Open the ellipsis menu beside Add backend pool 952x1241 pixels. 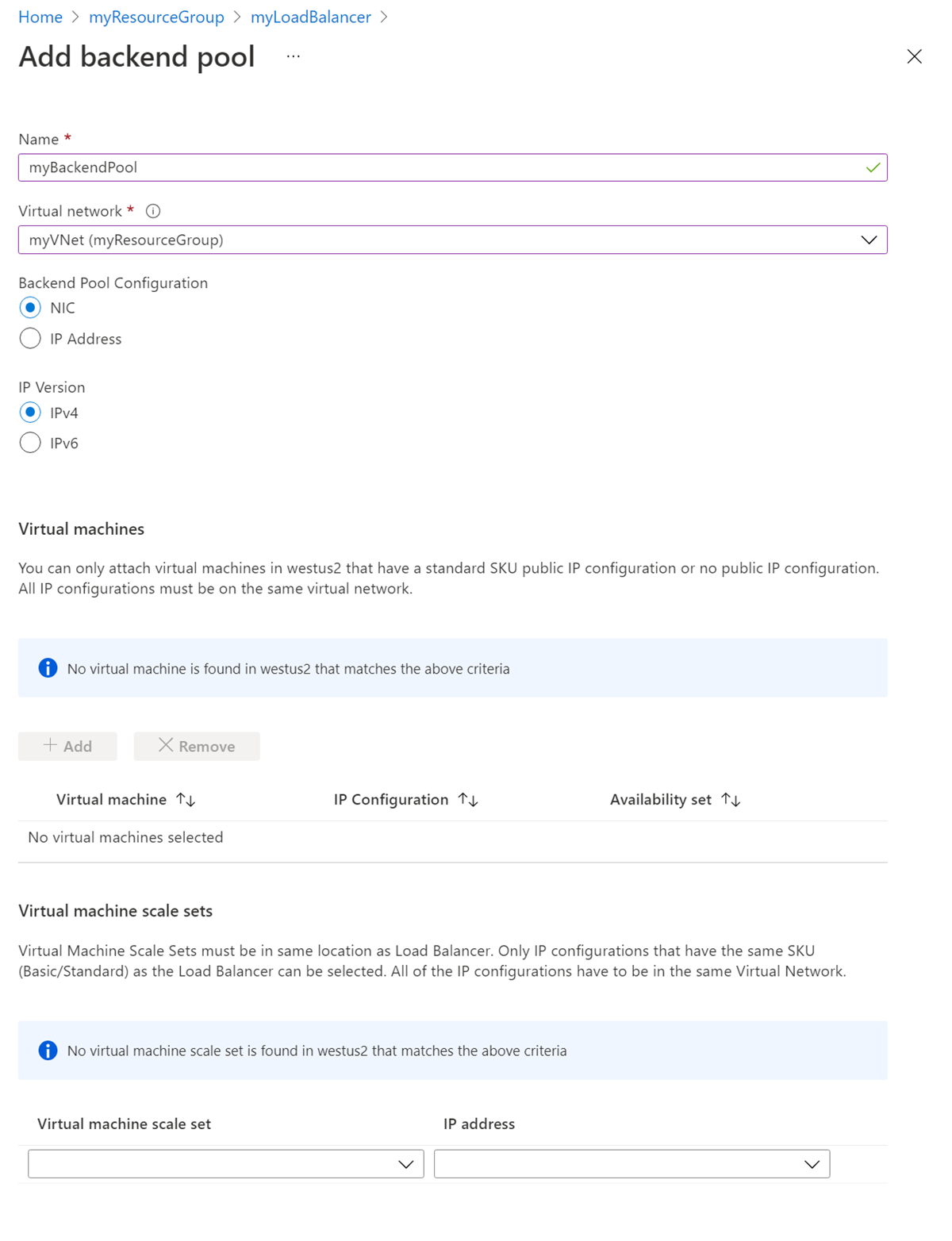point(293,56)
